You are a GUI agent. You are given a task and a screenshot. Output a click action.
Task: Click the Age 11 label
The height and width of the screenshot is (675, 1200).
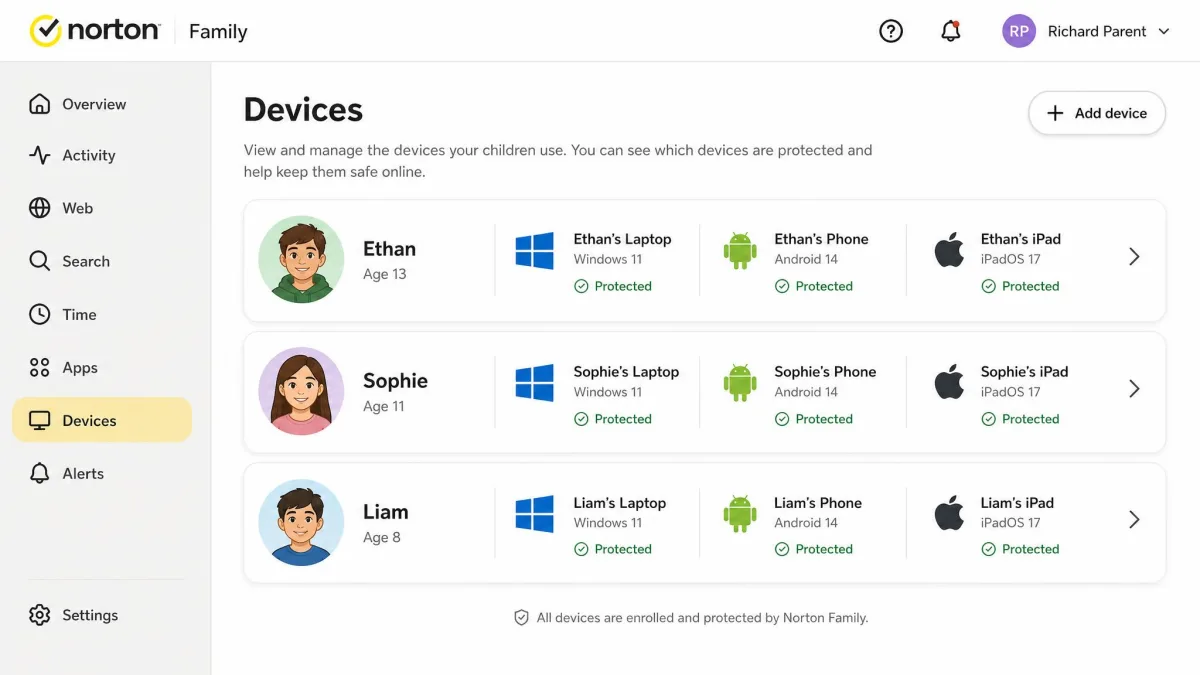[x=384, y=406]
